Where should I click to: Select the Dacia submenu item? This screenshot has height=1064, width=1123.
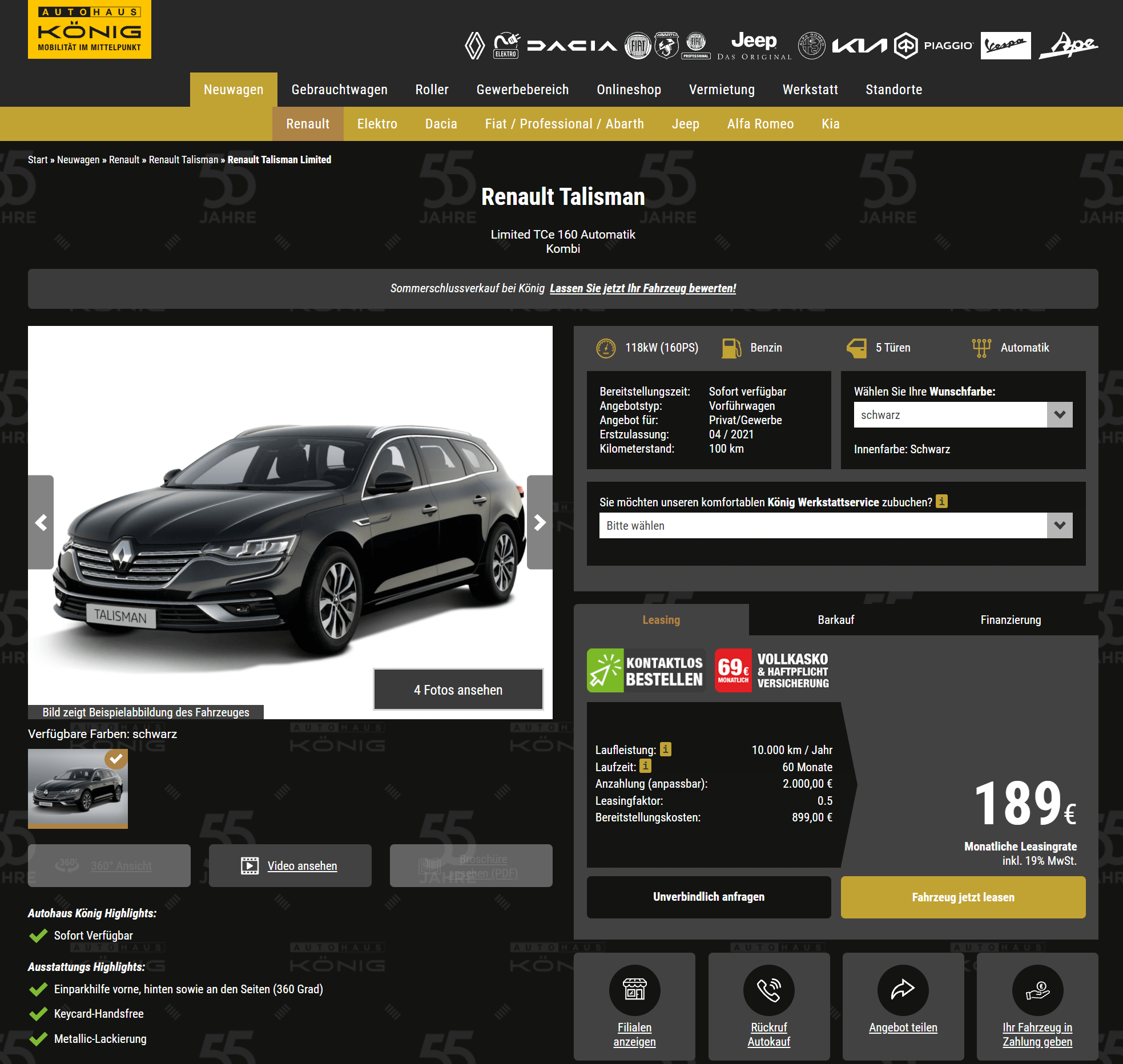pyautogui.click(x=441, y=124)
